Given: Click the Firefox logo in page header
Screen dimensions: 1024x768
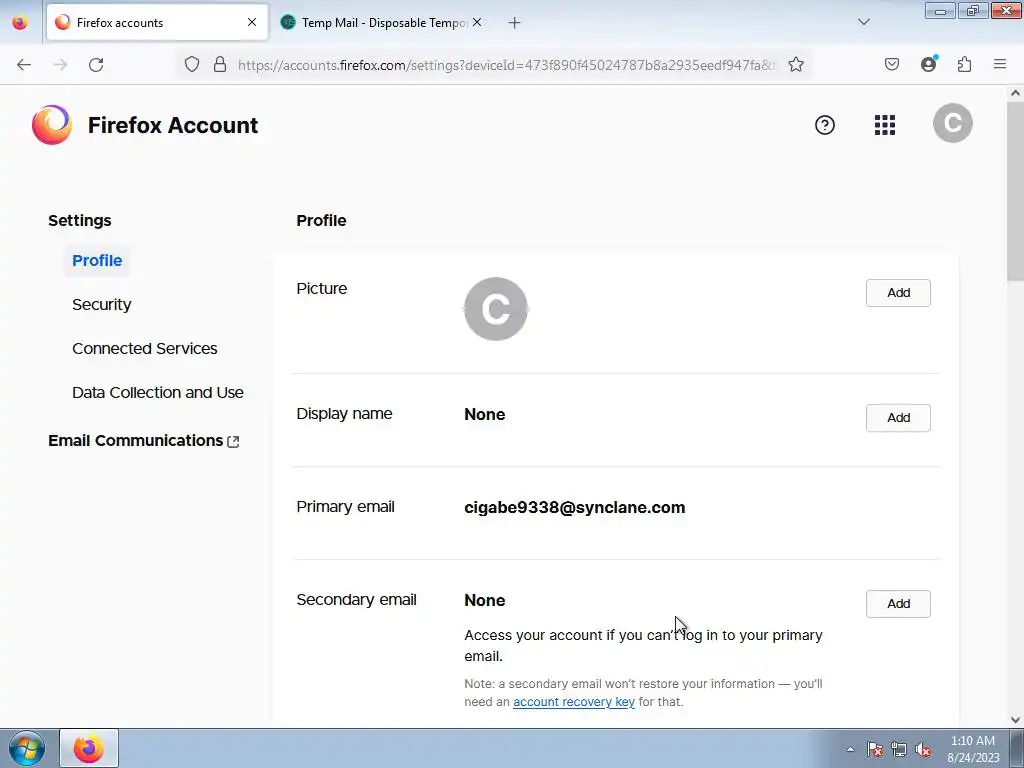Looking at the screenshot, I should coord(52,125).
